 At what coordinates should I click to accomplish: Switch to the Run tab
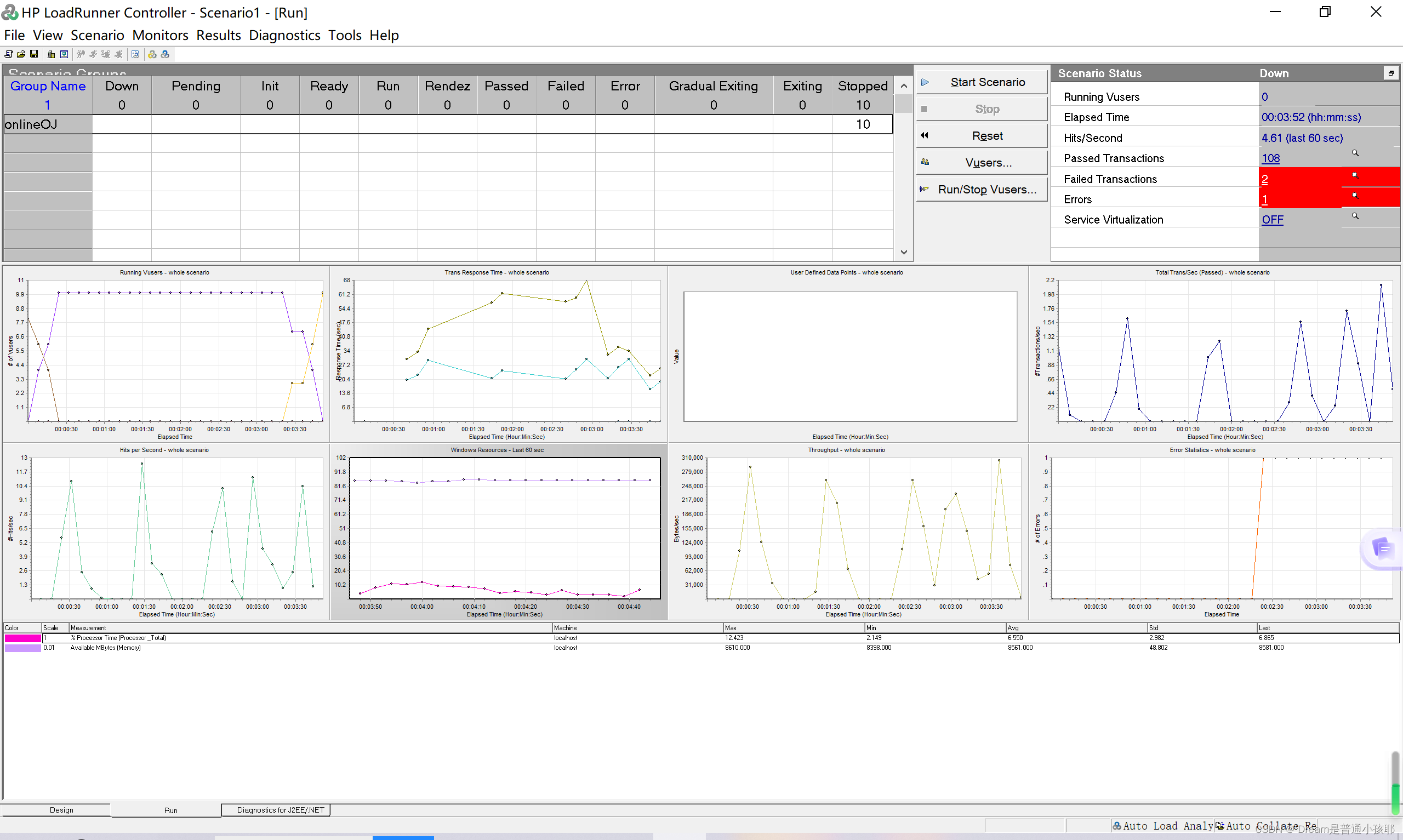[x=170, y=810]
